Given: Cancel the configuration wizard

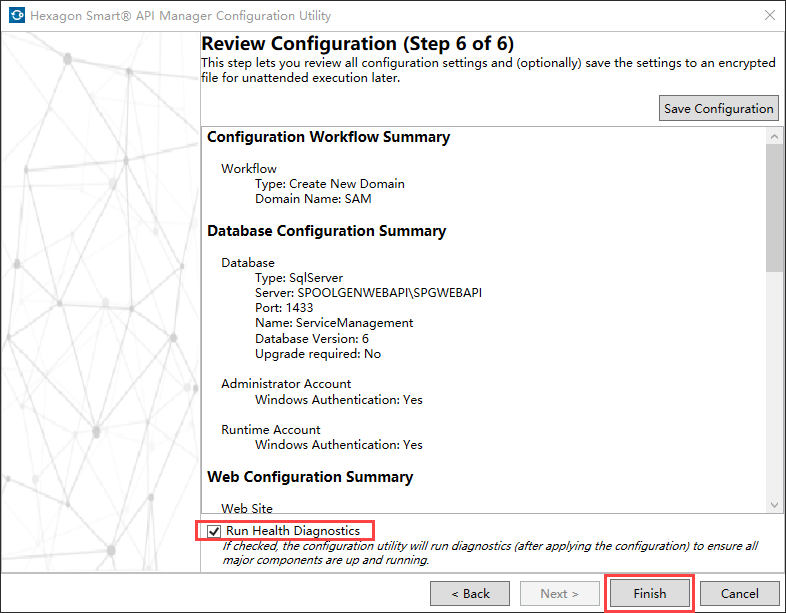Looking at the screenshot, I should (740, 593).
